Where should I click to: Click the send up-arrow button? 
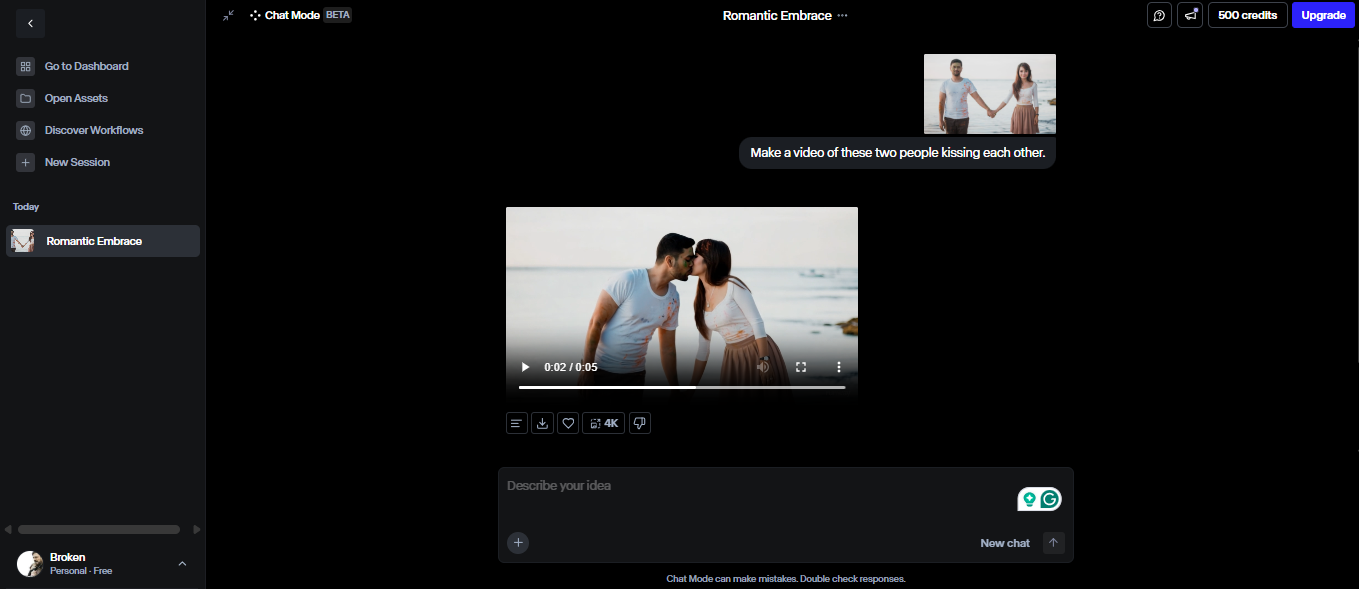pos(1054,543)
